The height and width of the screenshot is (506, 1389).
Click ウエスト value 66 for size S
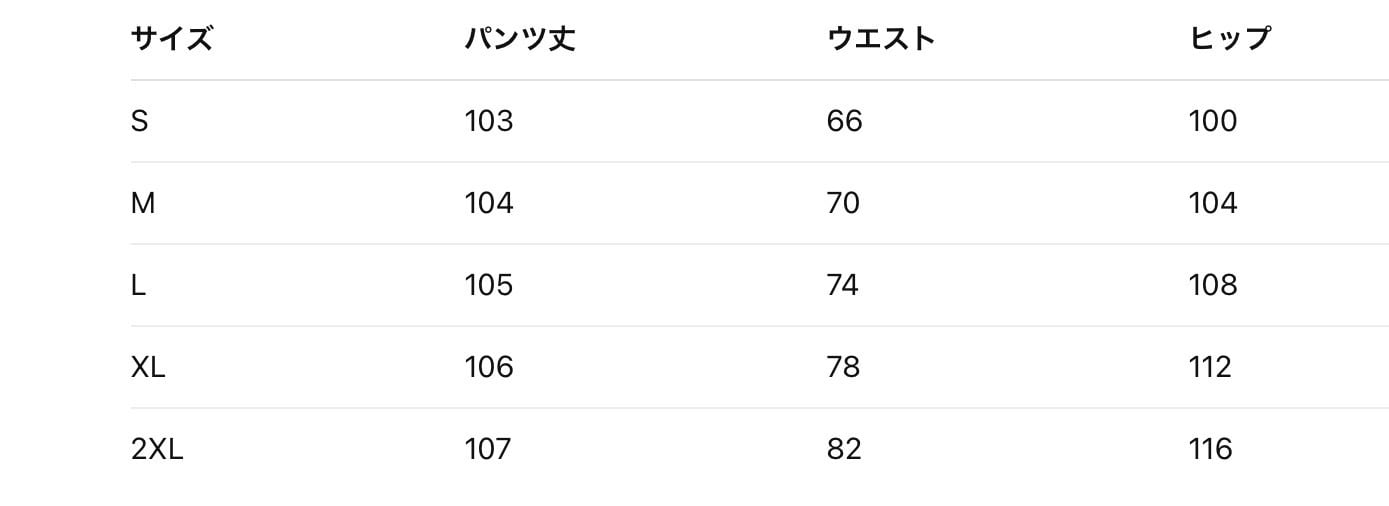pos(844,121)
